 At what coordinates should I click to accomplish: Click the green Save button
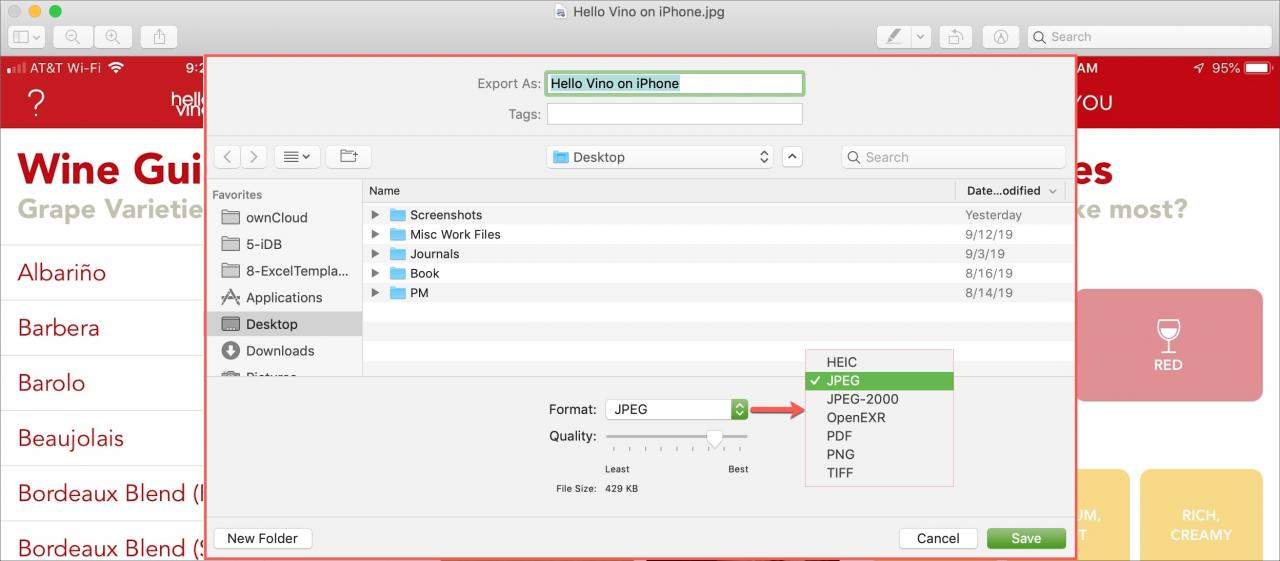click(1026, 538)
